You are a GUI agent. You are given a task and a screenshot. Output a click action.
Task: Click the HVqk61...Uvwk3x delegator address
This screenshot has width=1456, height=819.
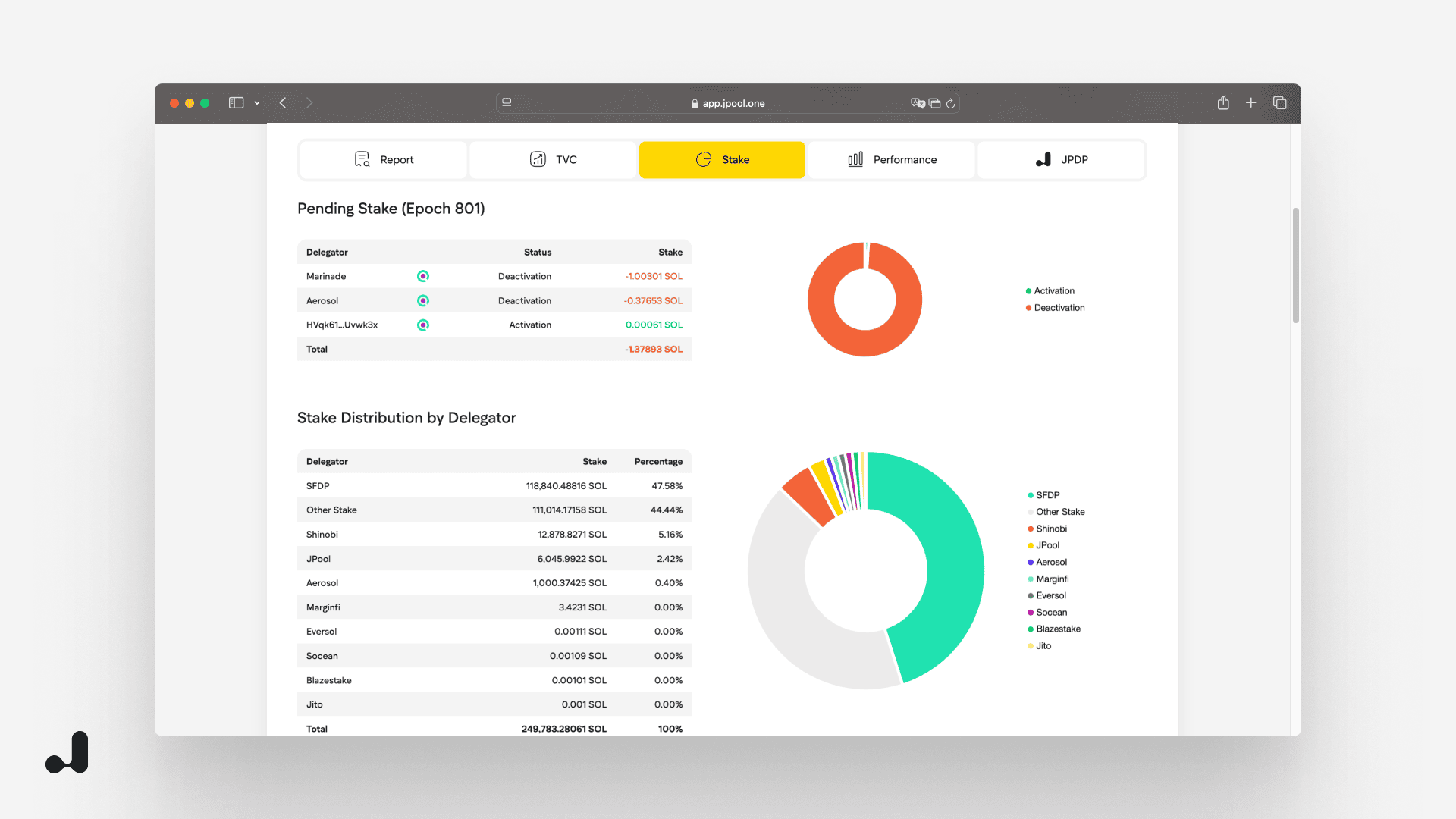click(342, 325)
